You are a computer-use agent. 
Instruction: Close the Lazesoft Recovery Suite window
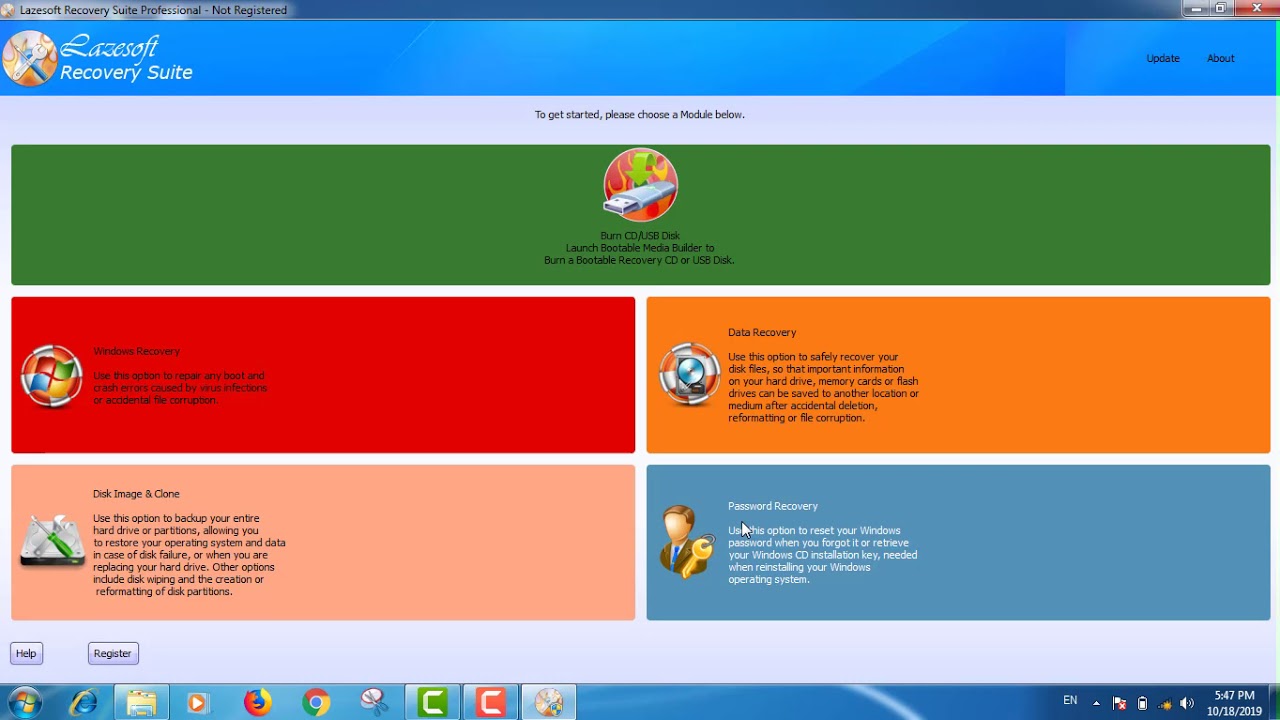[1257, 8]
